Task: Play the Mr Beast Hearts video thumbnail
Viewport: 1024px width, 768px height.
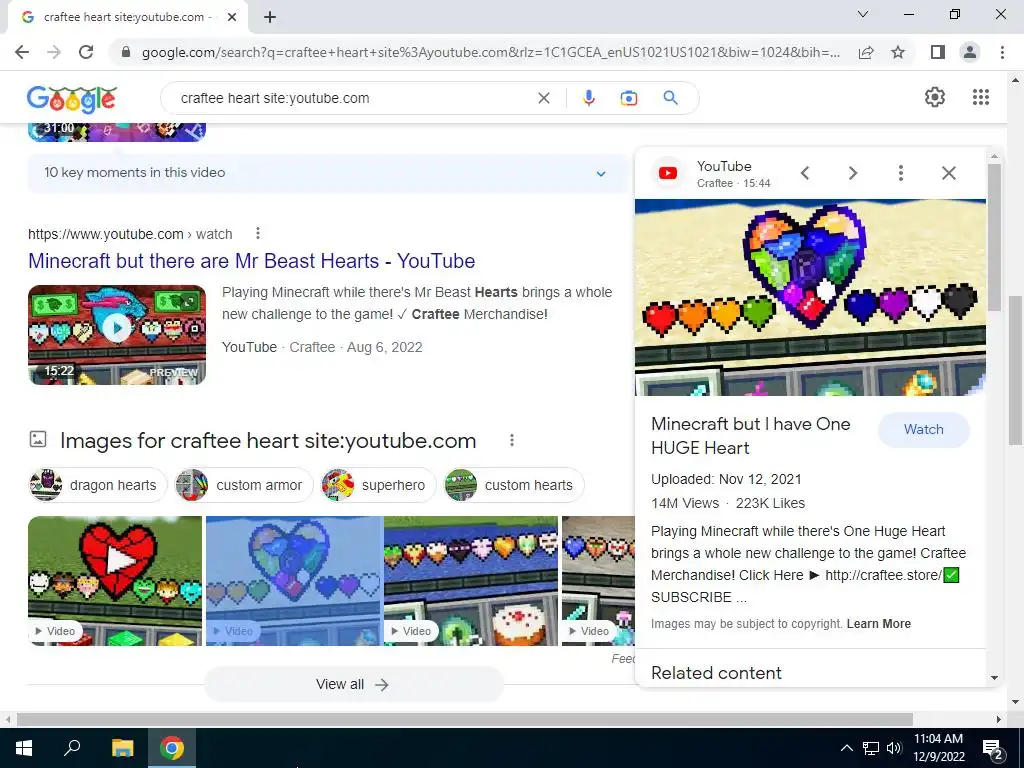Action: point(117,334)
